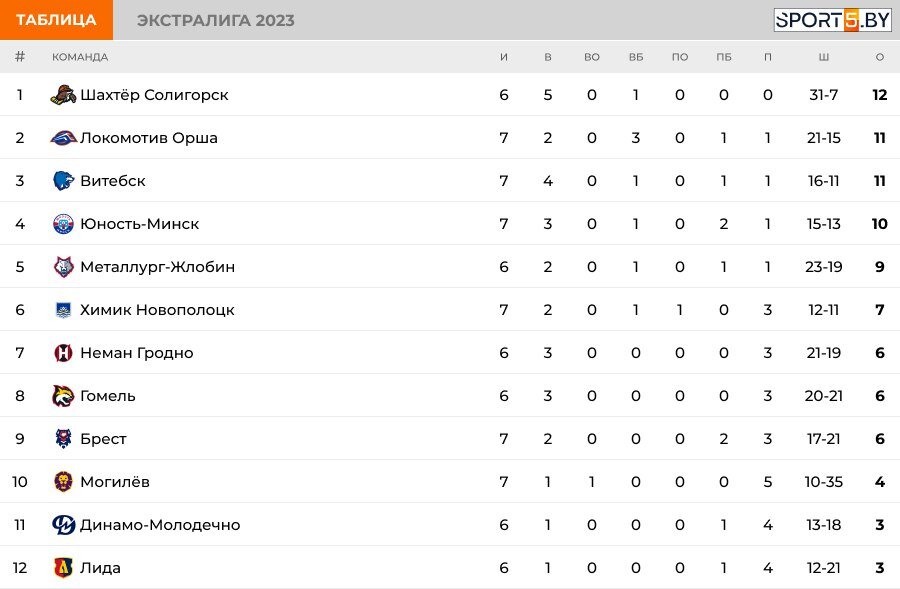Image resolution: width=900 pixels, height=589 pixels.
Task: Click the Химик Новополоцк team logo
Action: pyautogui.click(x=63, y=310)
